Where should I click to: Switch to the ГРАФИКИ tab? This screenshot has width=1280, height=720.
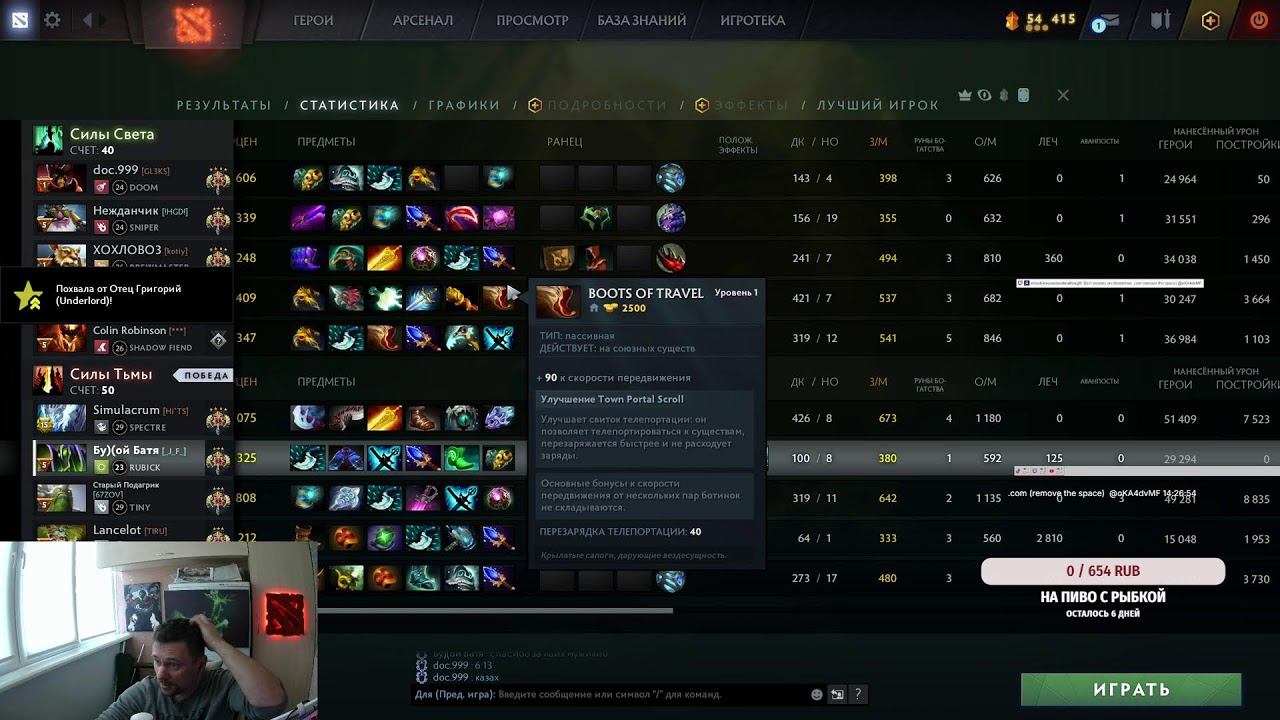click(464, 105)
